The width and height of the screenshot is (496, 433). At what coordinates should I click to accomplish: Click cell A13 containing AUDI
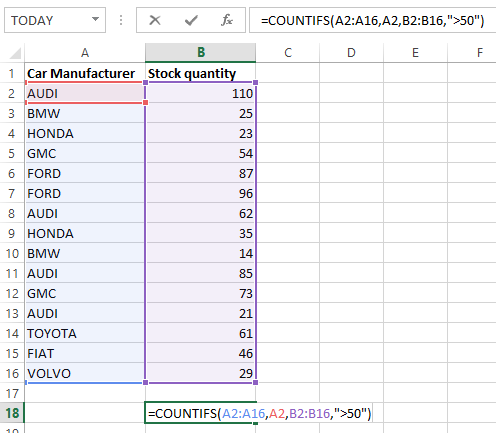coord(85,313)
